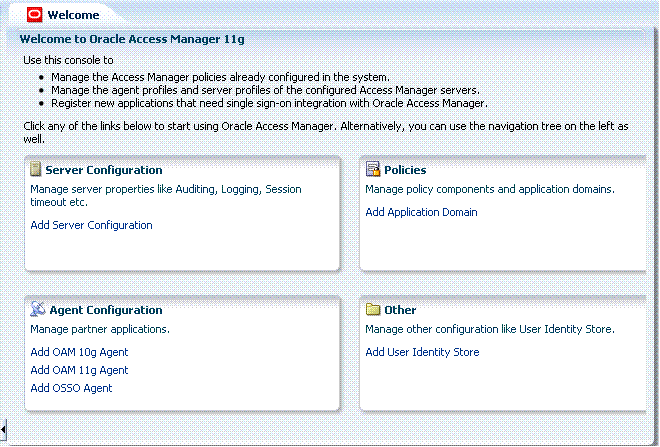The width and height of the screenshot is (660, 447).
Task: Click the red Oracle logo icon
Action: point(35,15)
